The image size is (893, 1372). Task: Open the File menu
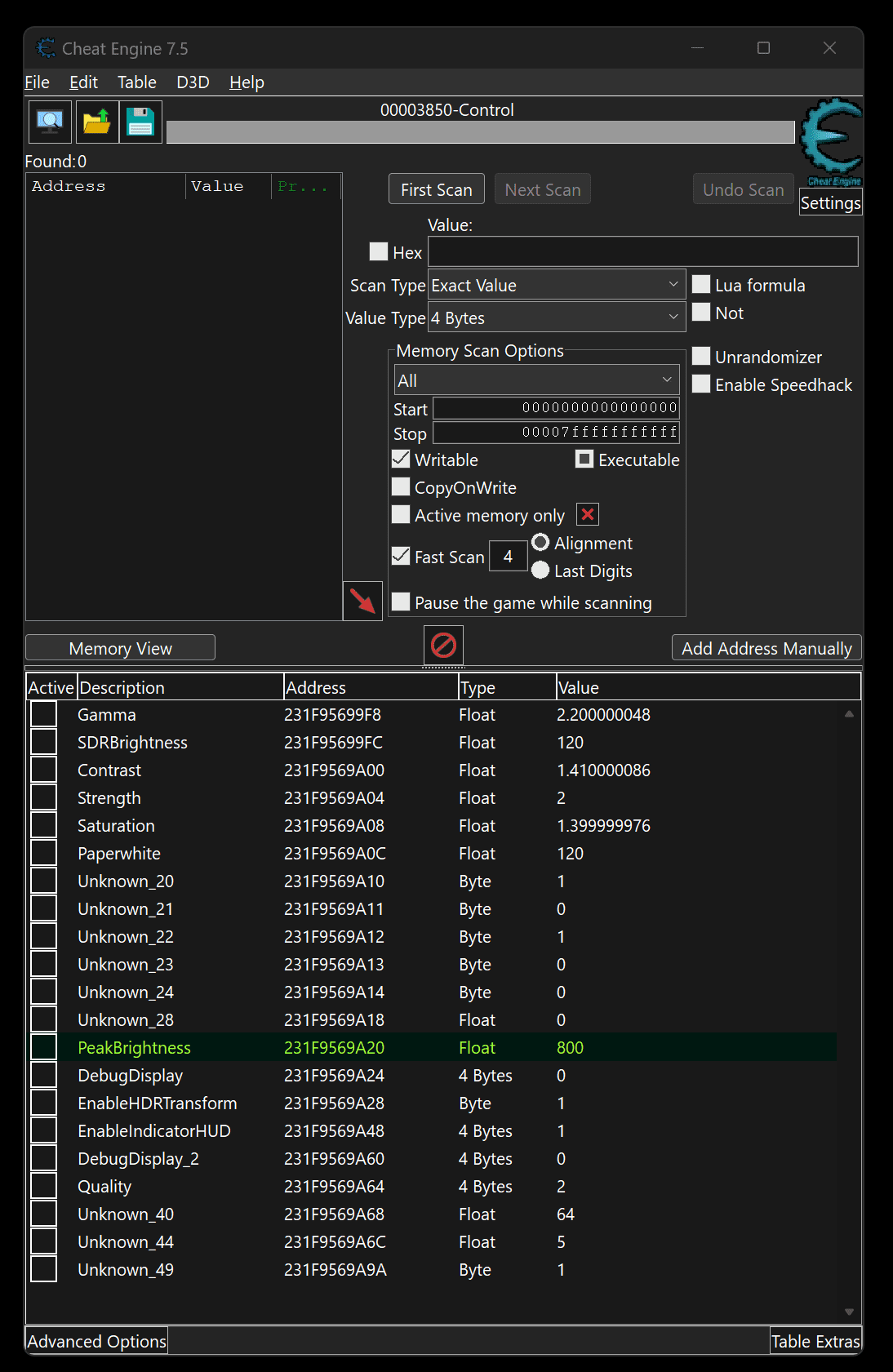coord(37,82)
